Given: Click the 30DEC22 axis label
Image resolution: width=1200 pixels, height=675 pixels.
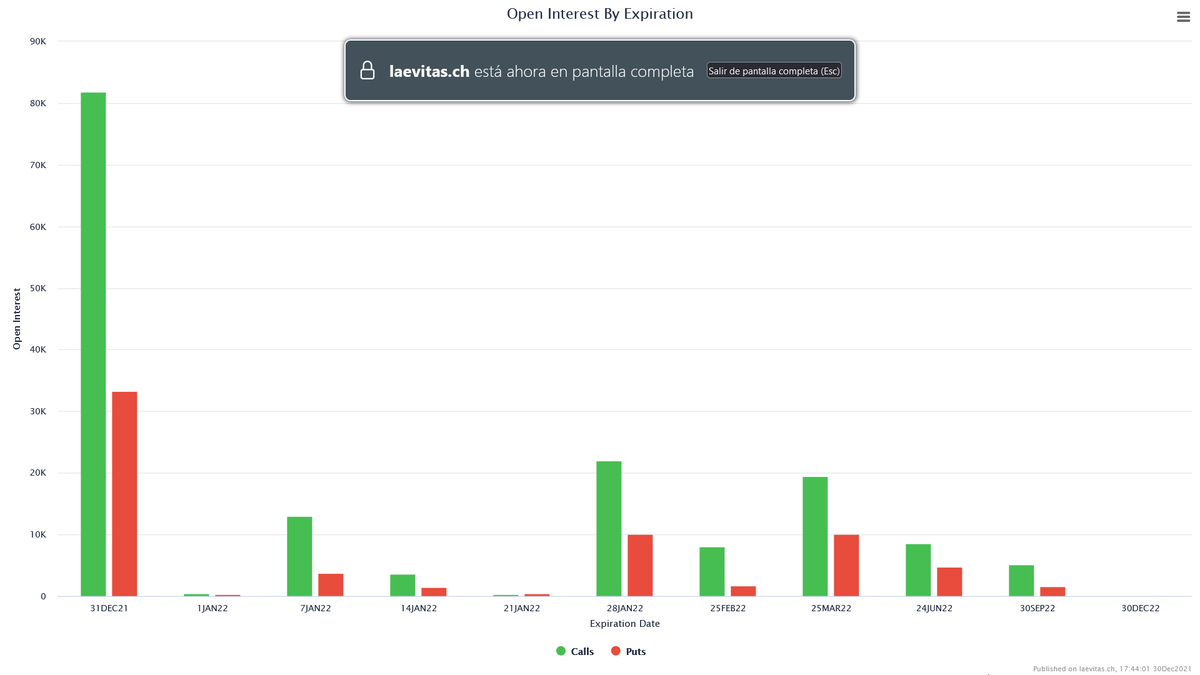Looking at the screenshot, I should (x=1140, y=608).
